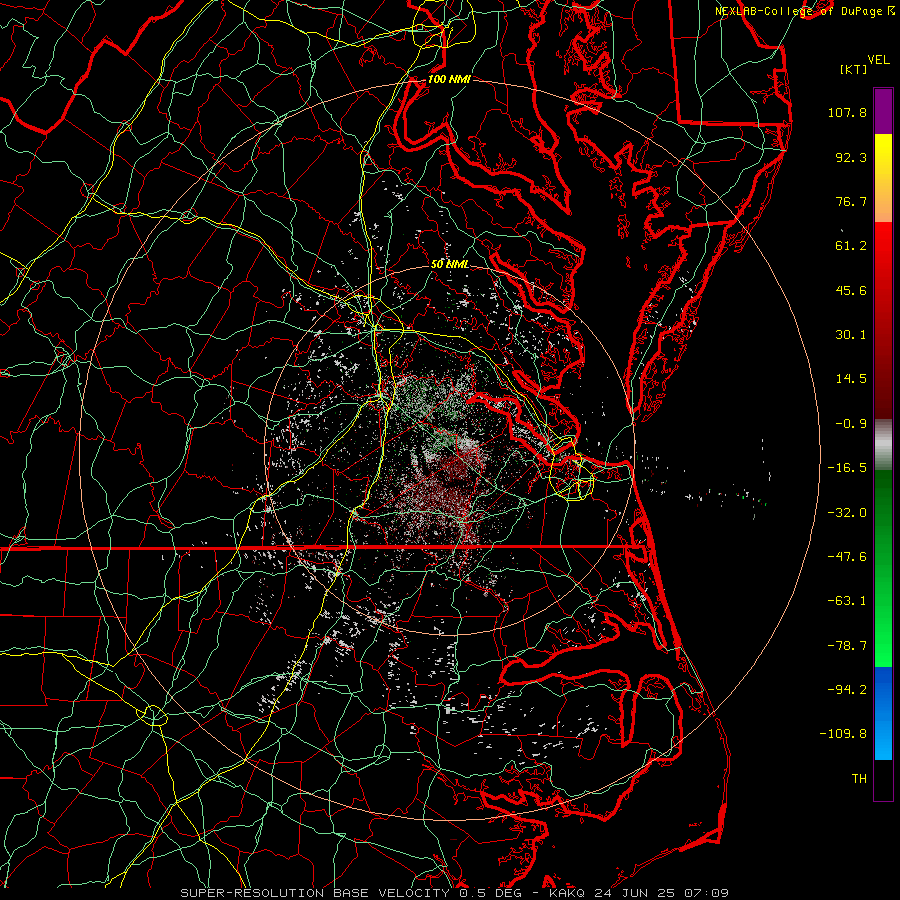Click the -94.2 legend value

pyautogui.click(x=847, y=690)
